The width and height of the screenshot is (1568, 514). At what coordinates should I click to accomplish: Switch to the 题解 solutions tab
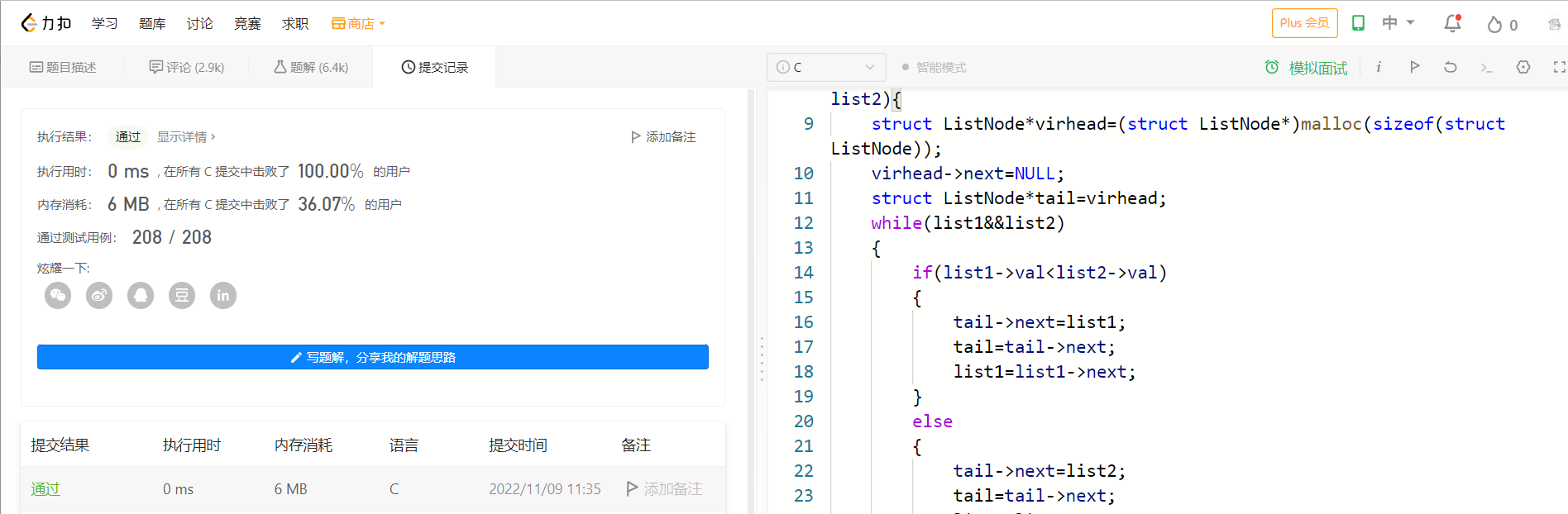click(311, 67)
